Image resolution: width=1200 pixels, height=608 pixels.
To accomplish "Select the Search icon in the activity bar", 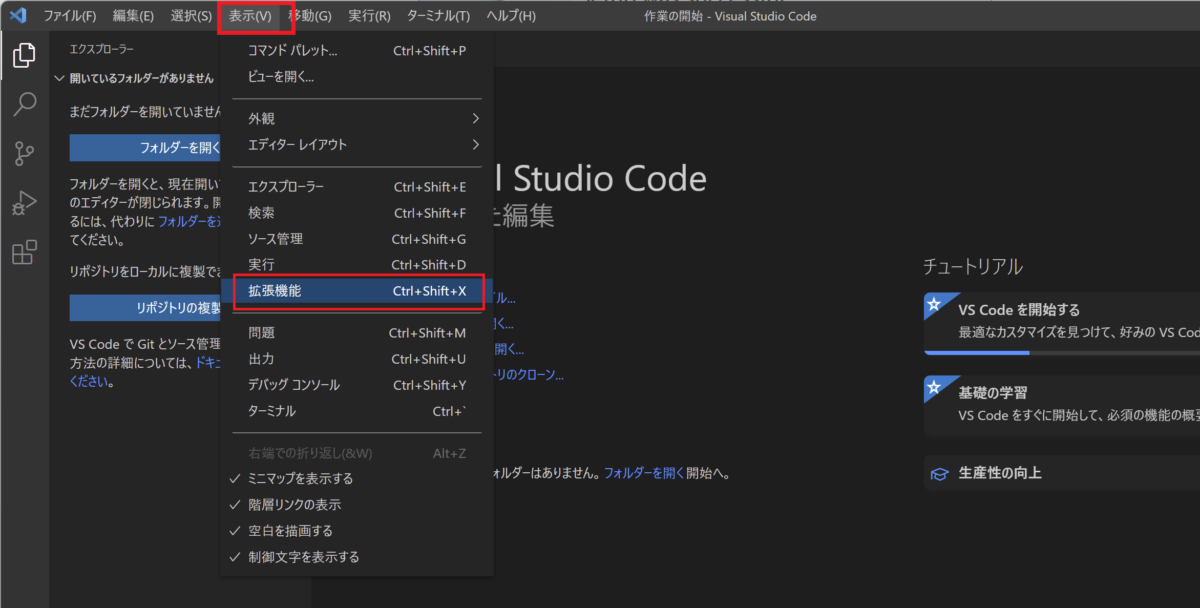I will tap(22, 104).
